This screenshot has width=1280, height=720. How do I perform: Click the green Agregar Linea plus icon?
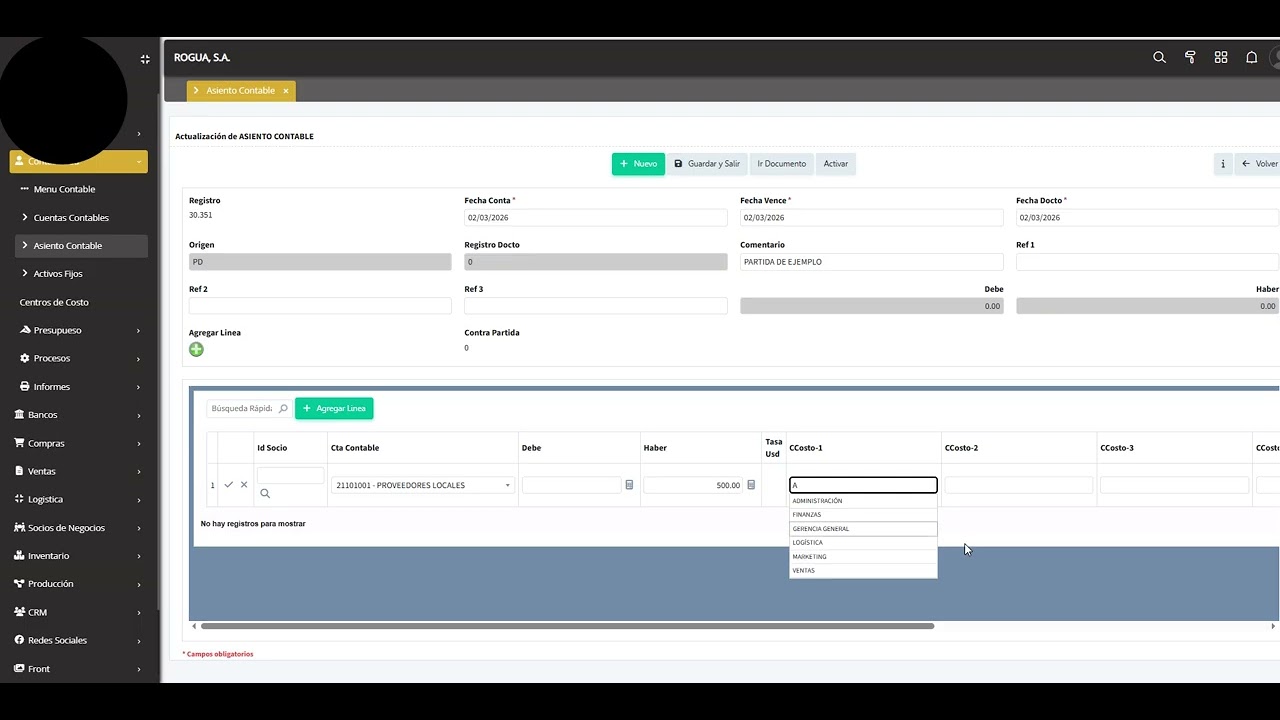[x=196, y=349]
